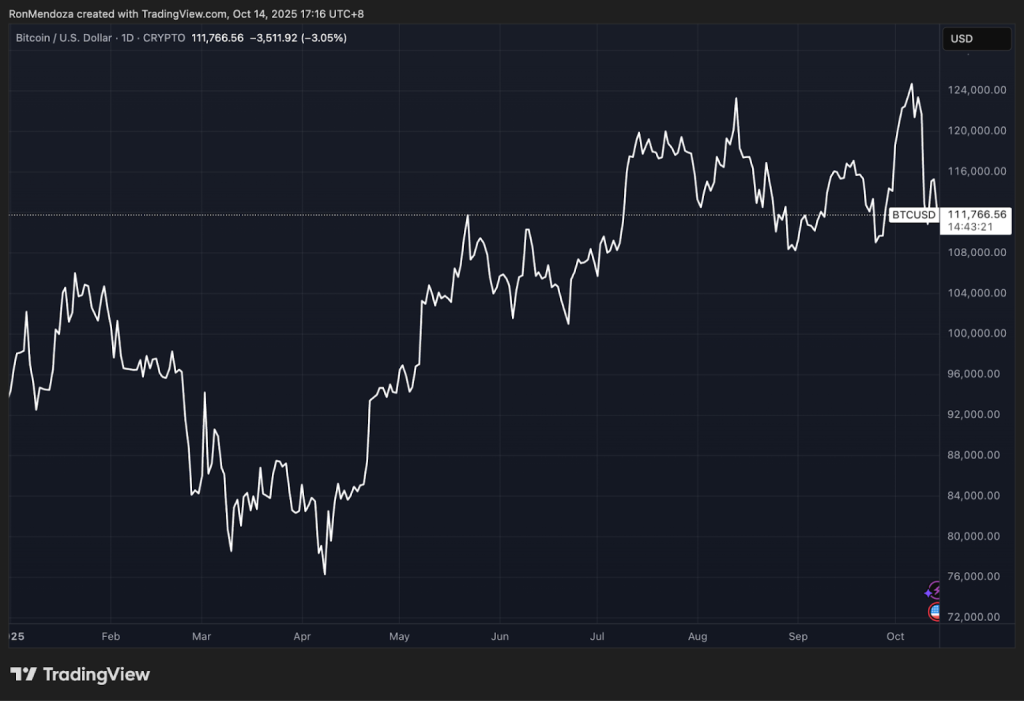The image size is (1024, 701).
Task: Click the circular flag badge icon bottom-right
Action: 934,611
